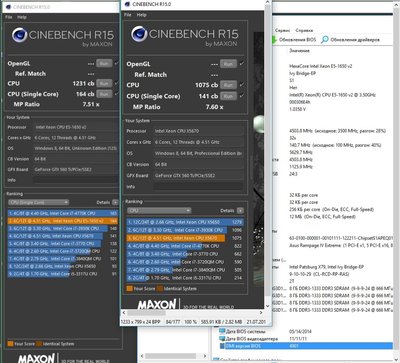Open ranking Details in the left Cinebench window
This screenshot has width=400, height=363.
115,202
